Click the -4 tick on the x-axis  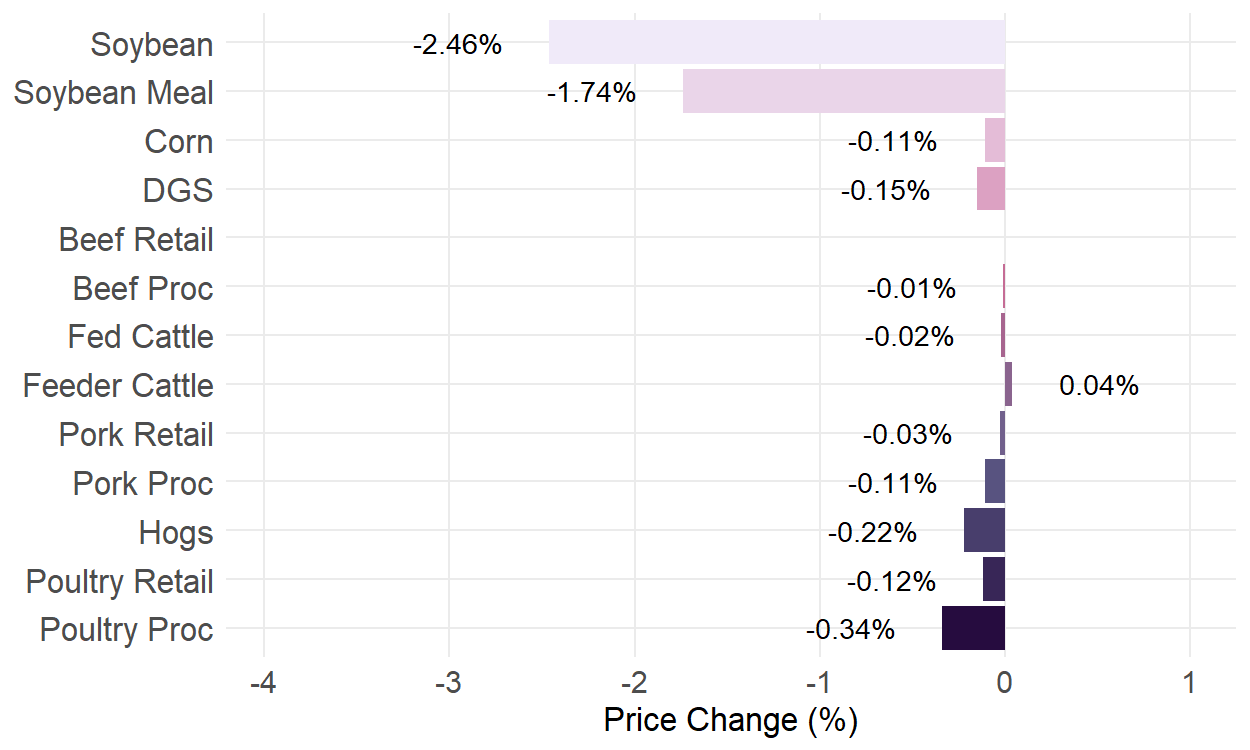(x=263, y=683)
